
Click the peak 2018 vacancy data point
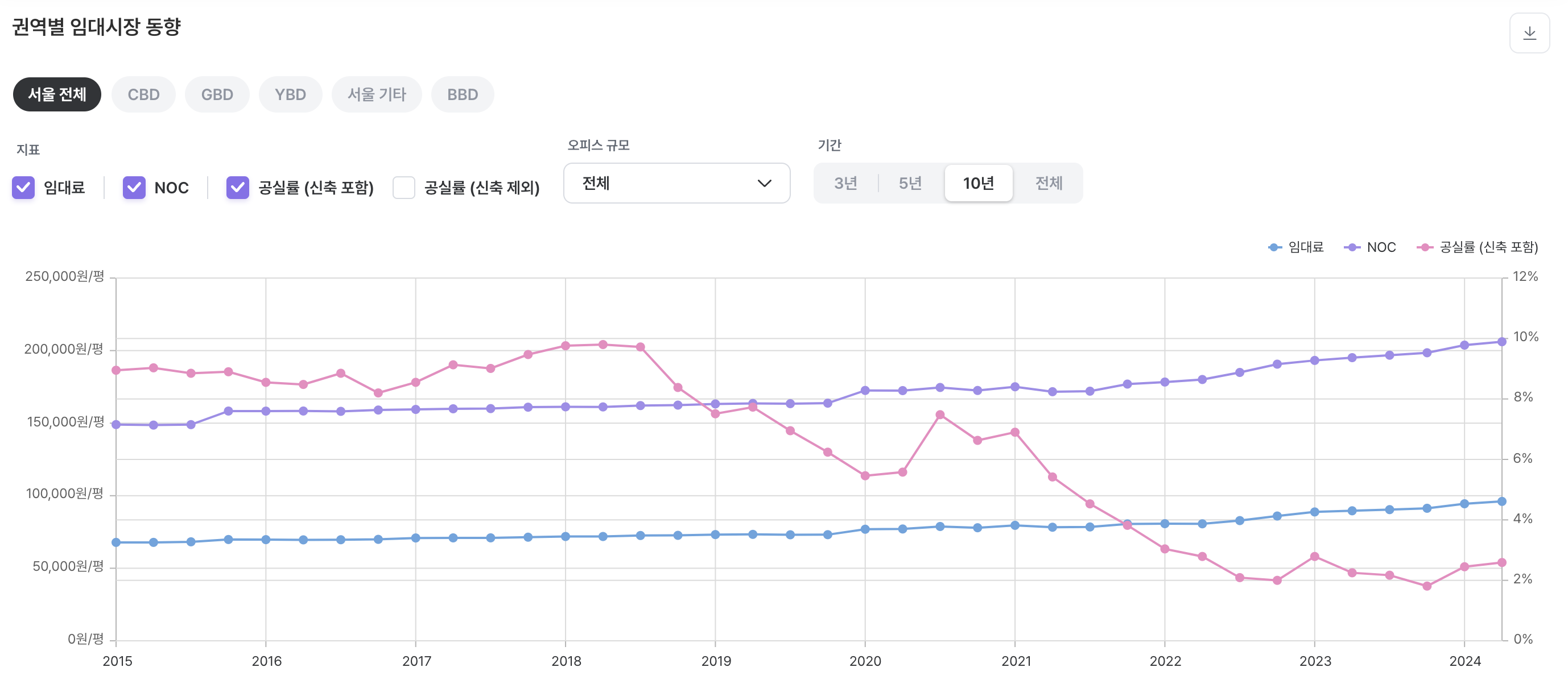603,345
